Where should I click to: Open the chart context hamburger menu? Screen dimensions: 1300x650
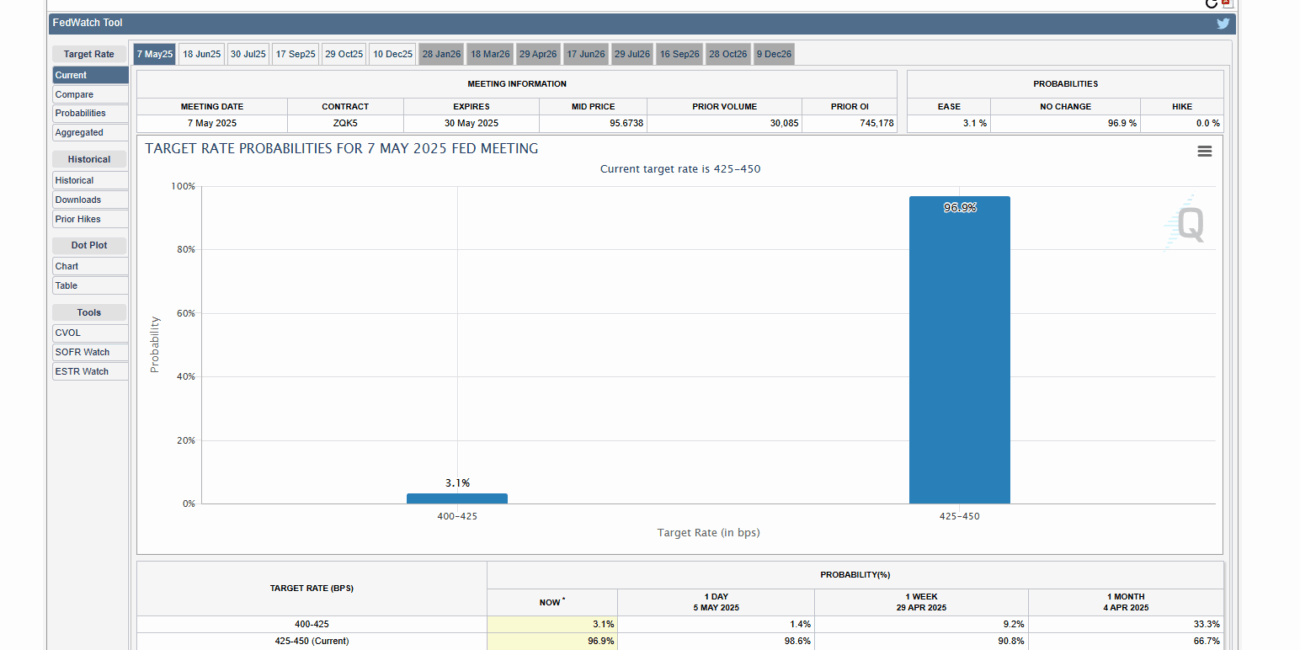tap(1204, 151)
